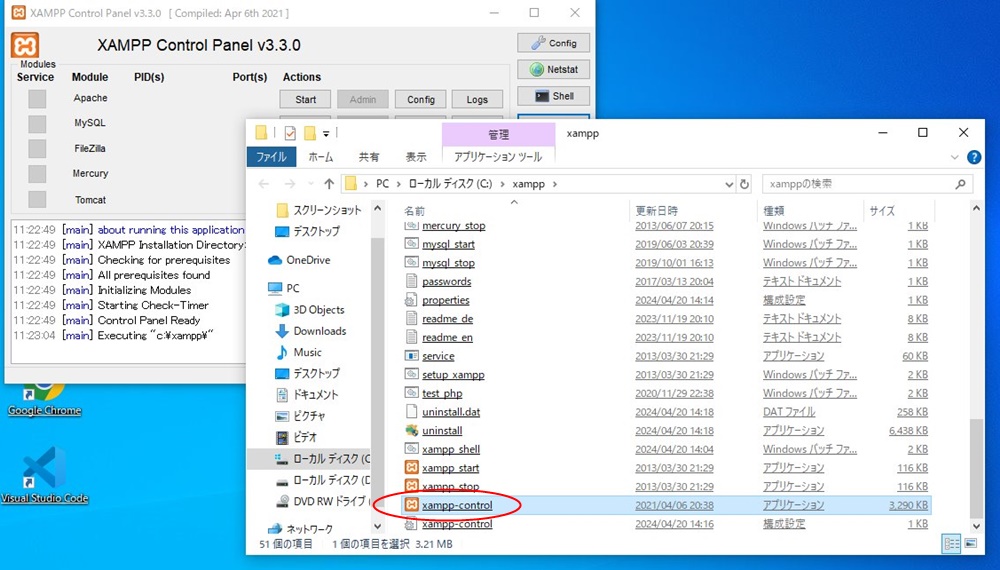Image resolution: width=1000 pixels, height=570 pixels.
Task: Open Netstat in XAMPP Control Panel
Action: tap(553, 69)
